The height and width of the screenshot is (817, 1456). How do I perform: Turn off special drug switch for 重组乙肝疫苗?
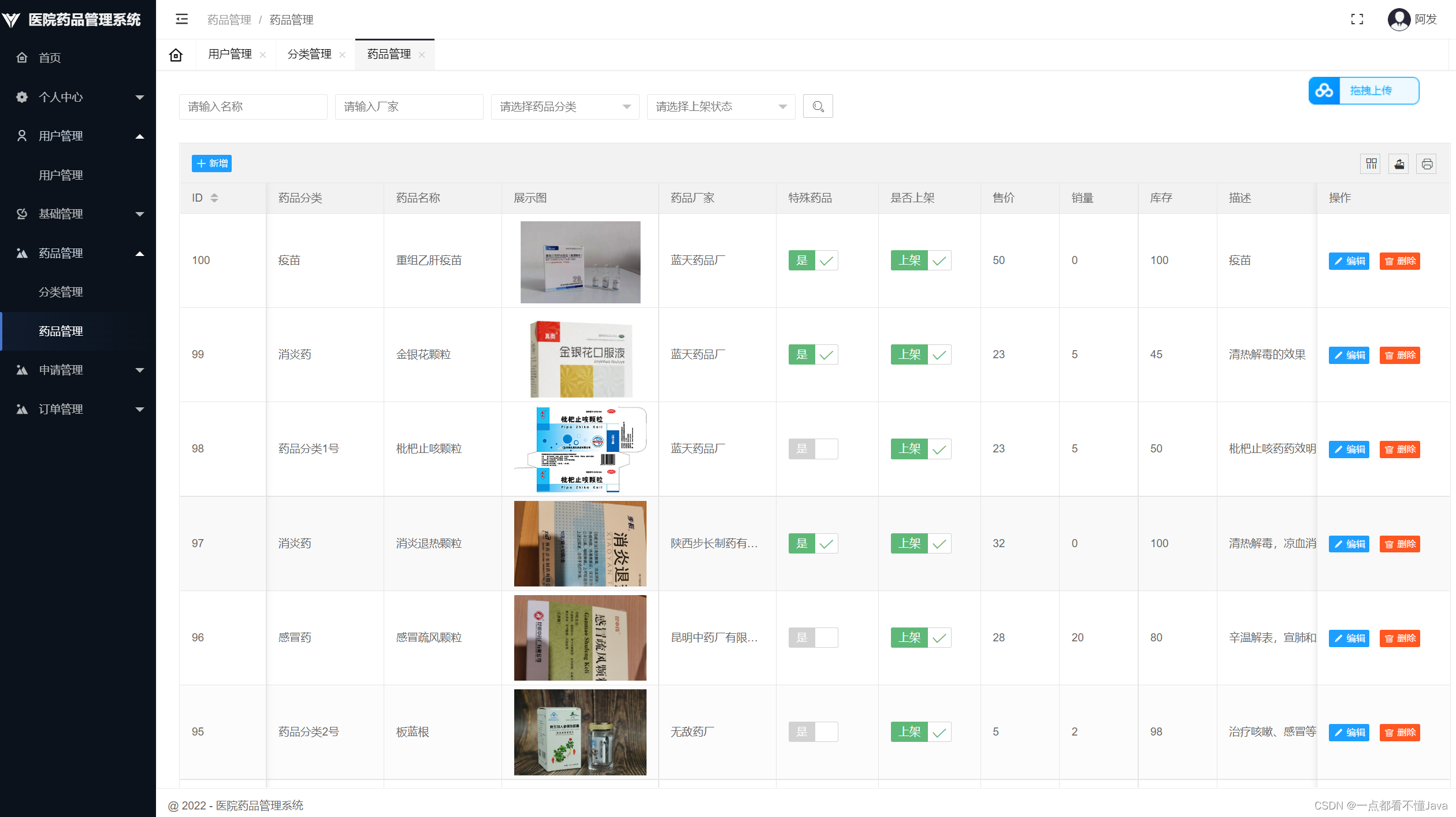coord(813,261)
